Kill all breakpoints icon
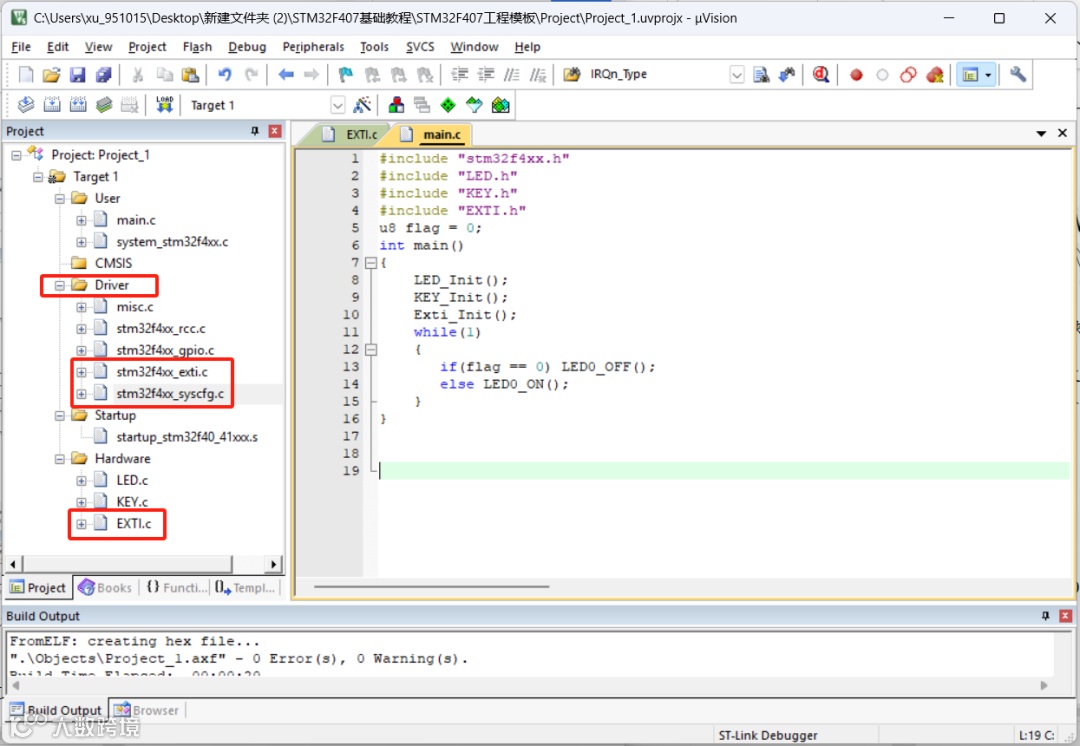The width and height of the screenshot is (1080, 746). pyautogui.click(x=935, y=74)
